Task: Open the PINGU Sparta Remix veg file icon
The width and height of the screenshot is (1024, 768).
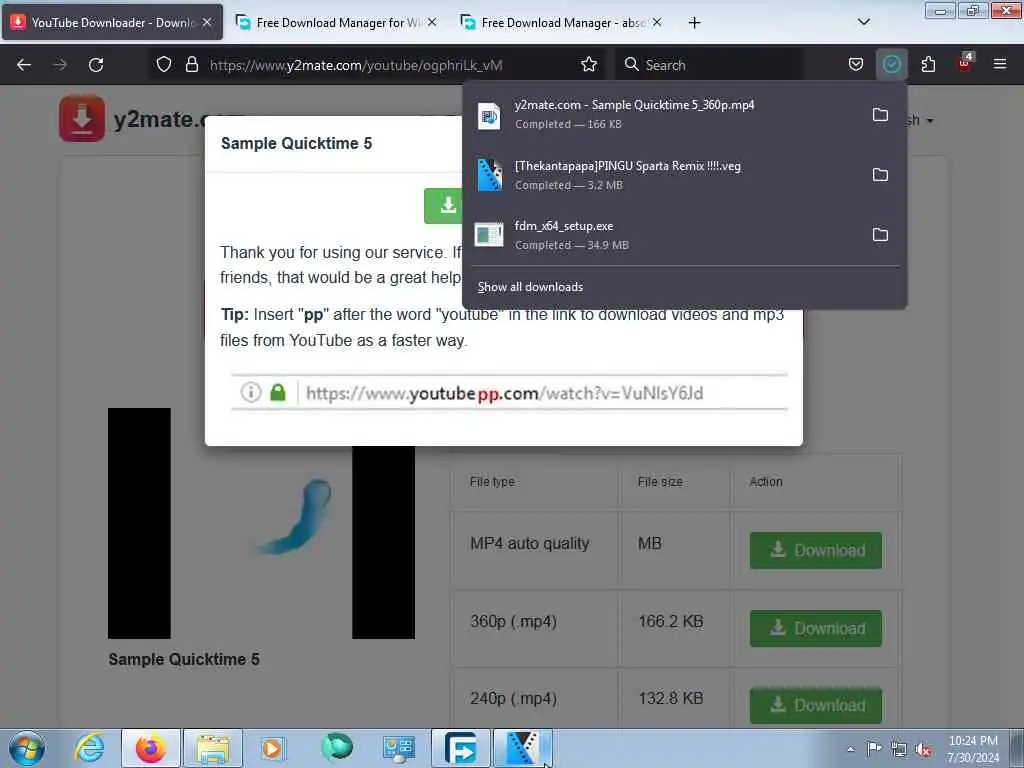Action: [489, 175]
